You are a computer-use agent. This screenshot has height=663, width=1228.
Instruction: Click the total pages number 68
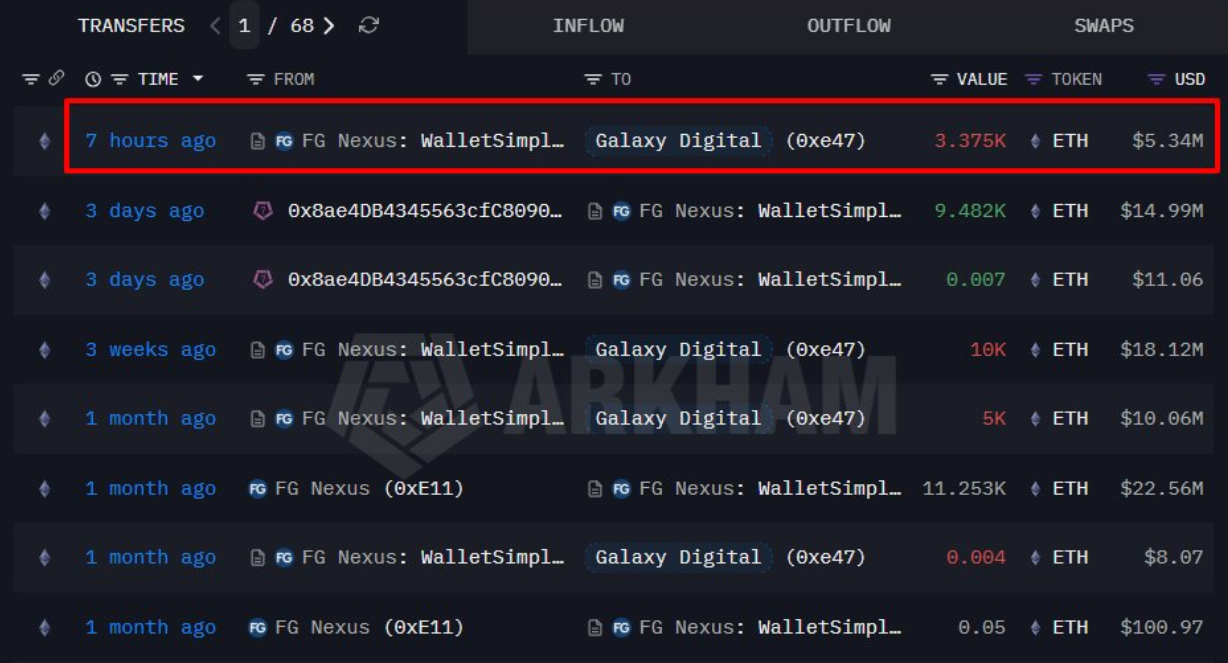click(302, 26)
